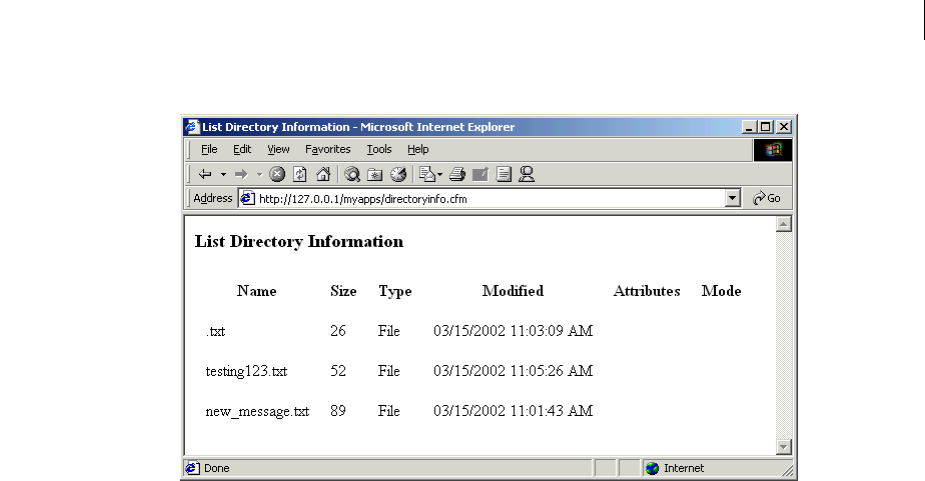Open the Messenger person icon
The height and width of the screenshot is (481, 925).
(526, 174)
